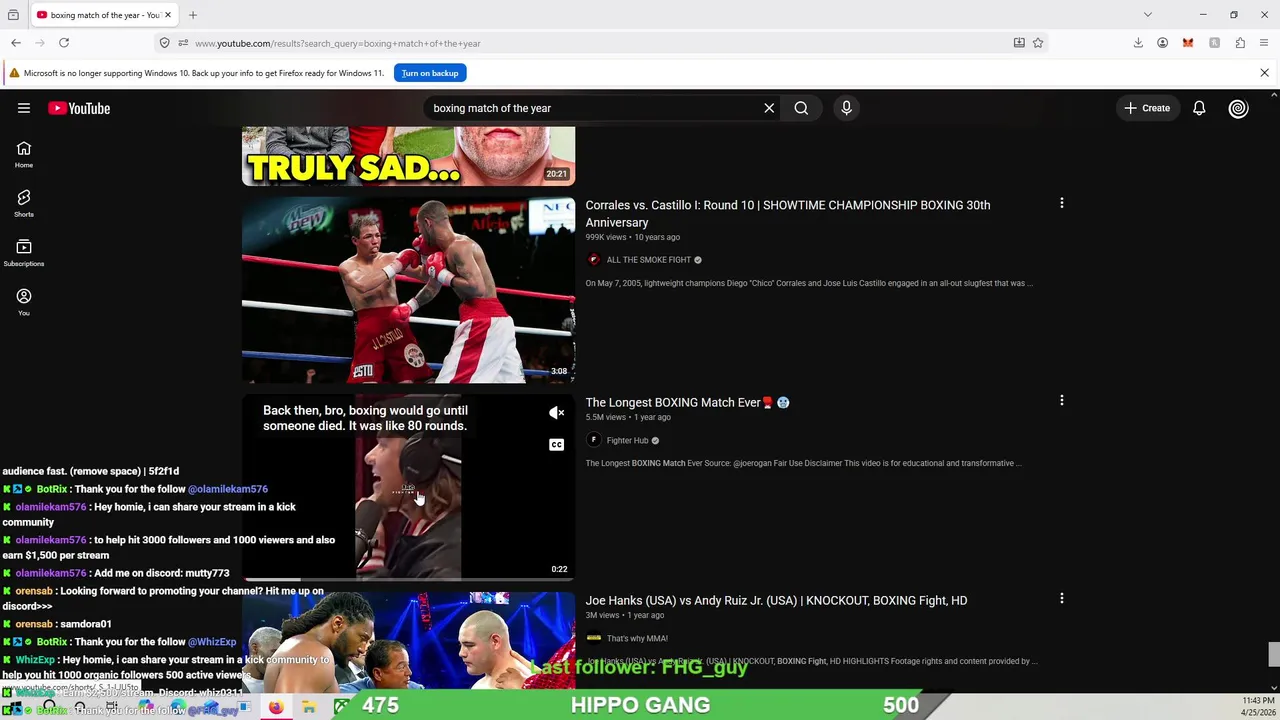Visit That's why MMA! channel name
This screenshot has height=720, width=1280.
[x=637, y=638]
